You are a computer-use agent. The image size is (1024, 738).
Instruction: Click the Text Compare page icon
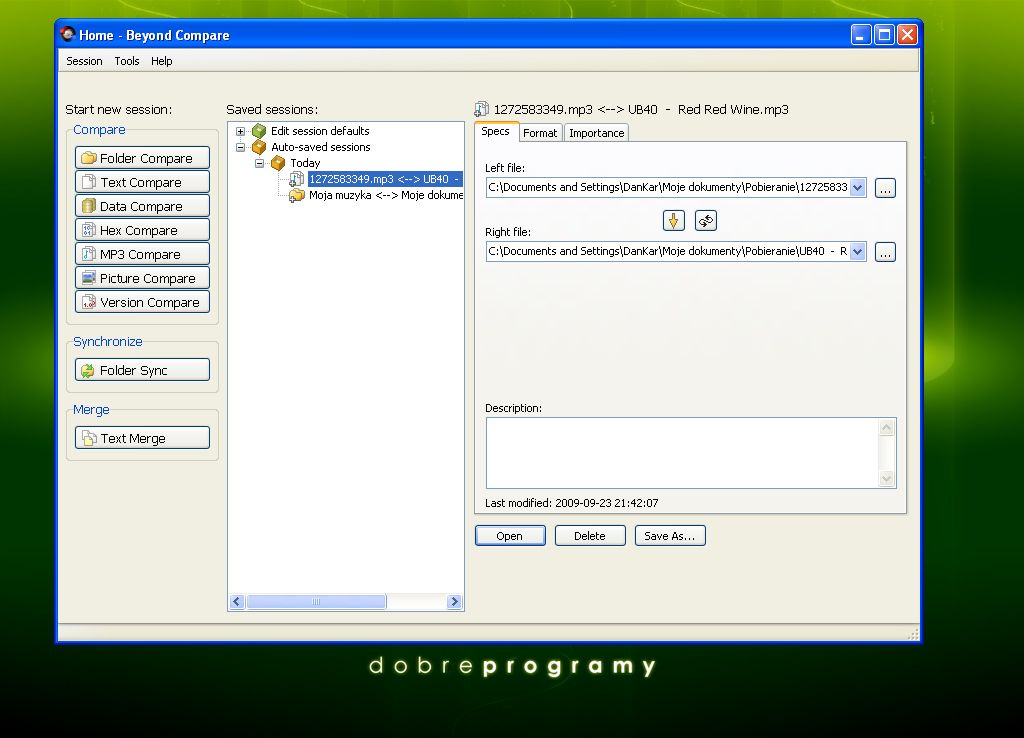89,182
